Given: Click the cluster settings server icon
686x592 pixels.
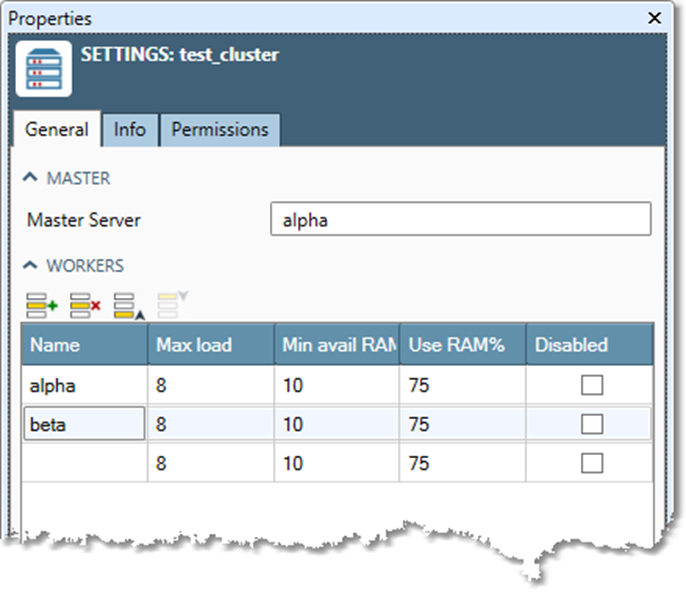Looking at the screenshot, I should pos(44,68).
